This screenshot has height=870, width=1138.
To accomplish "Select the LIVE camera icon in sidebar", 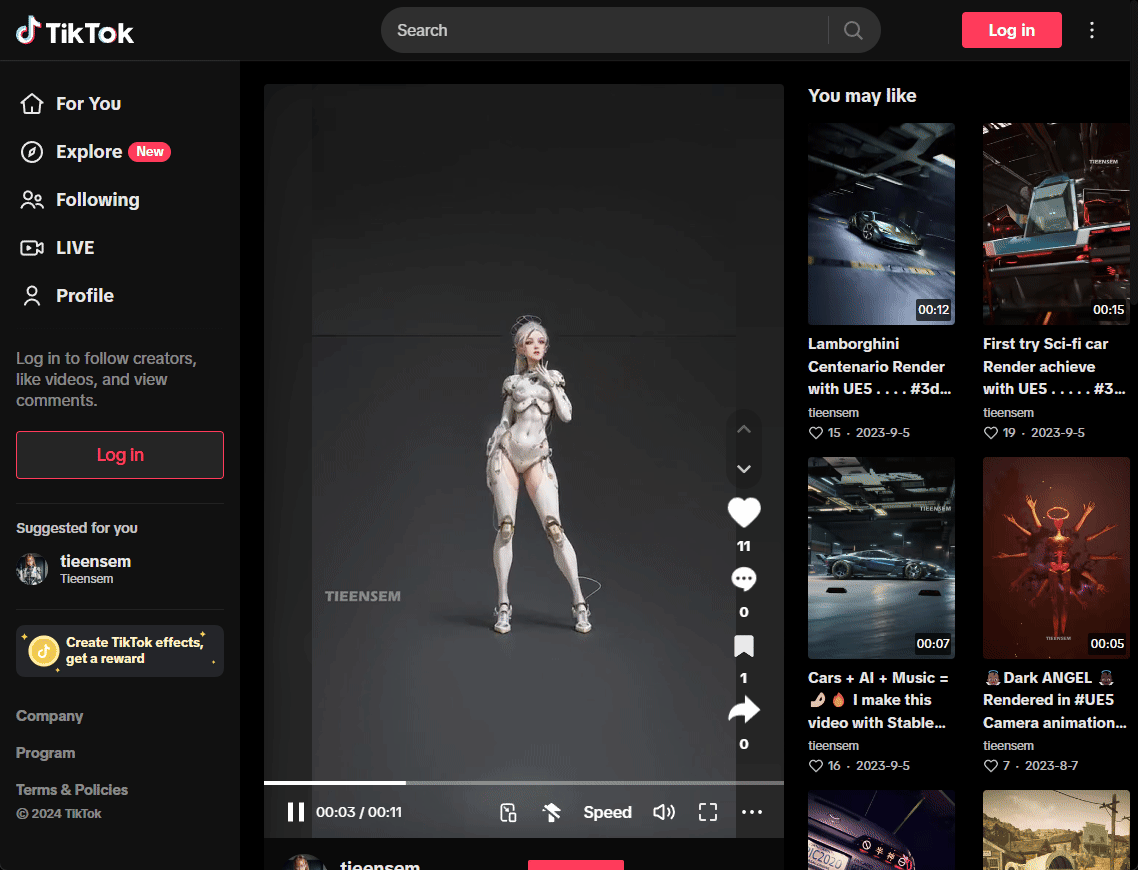I will tap(31, 247).
